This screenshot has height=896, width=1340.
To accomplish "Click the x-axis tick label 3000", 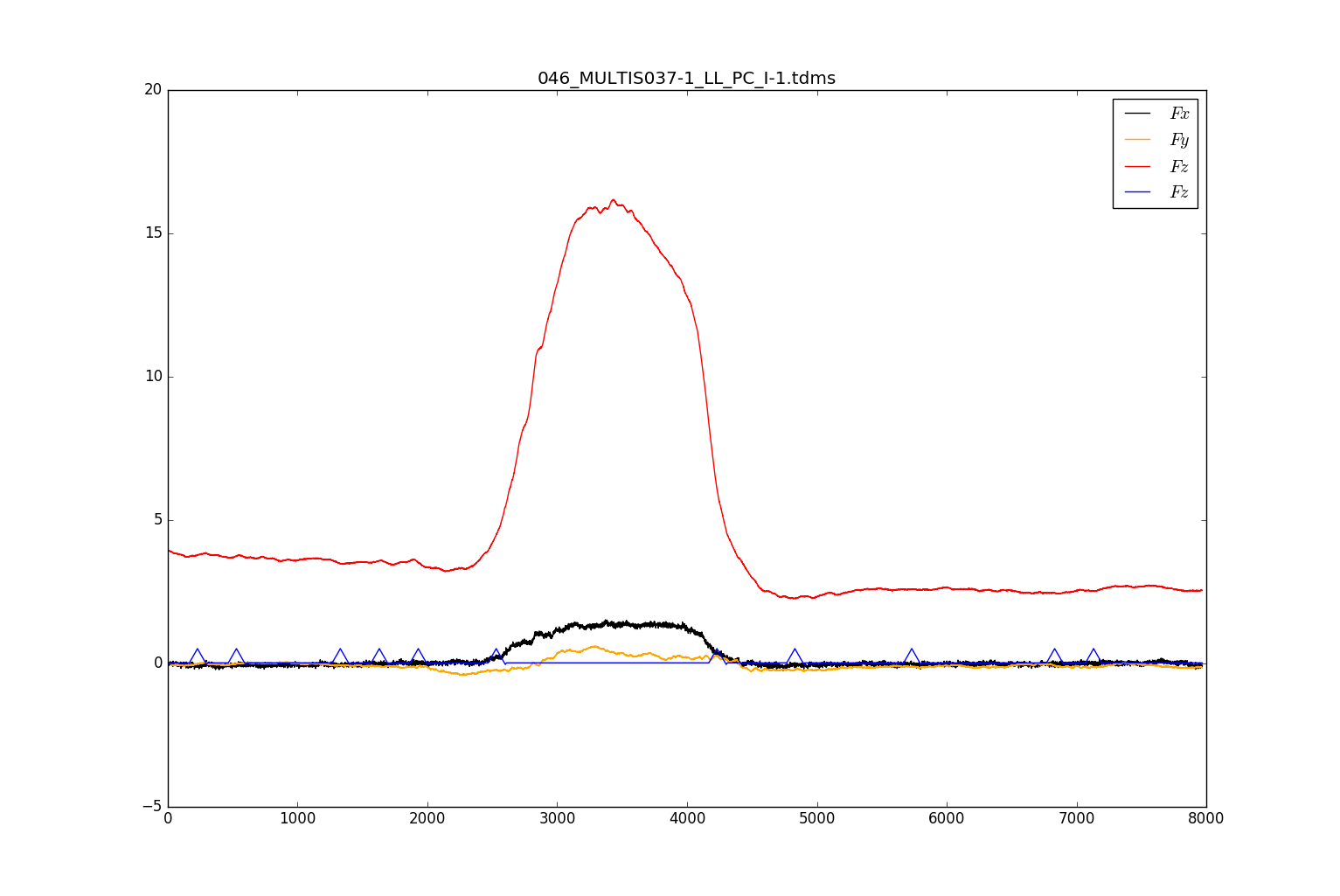I will (x=557, y=819).
